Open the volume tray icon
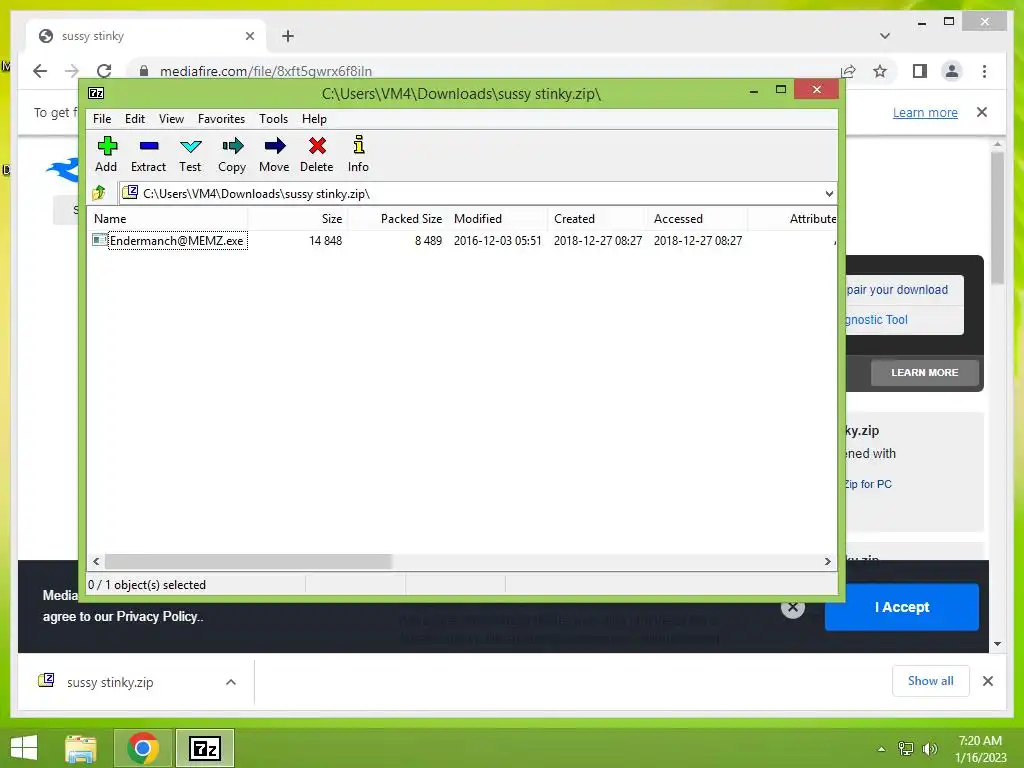This screenshot has width=1024, height=768. (x=929, y=749)
